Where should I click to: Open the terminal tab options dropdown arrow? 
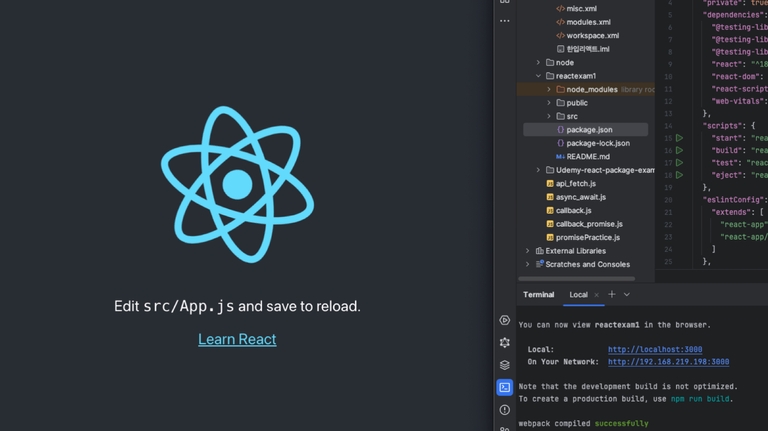626,294
